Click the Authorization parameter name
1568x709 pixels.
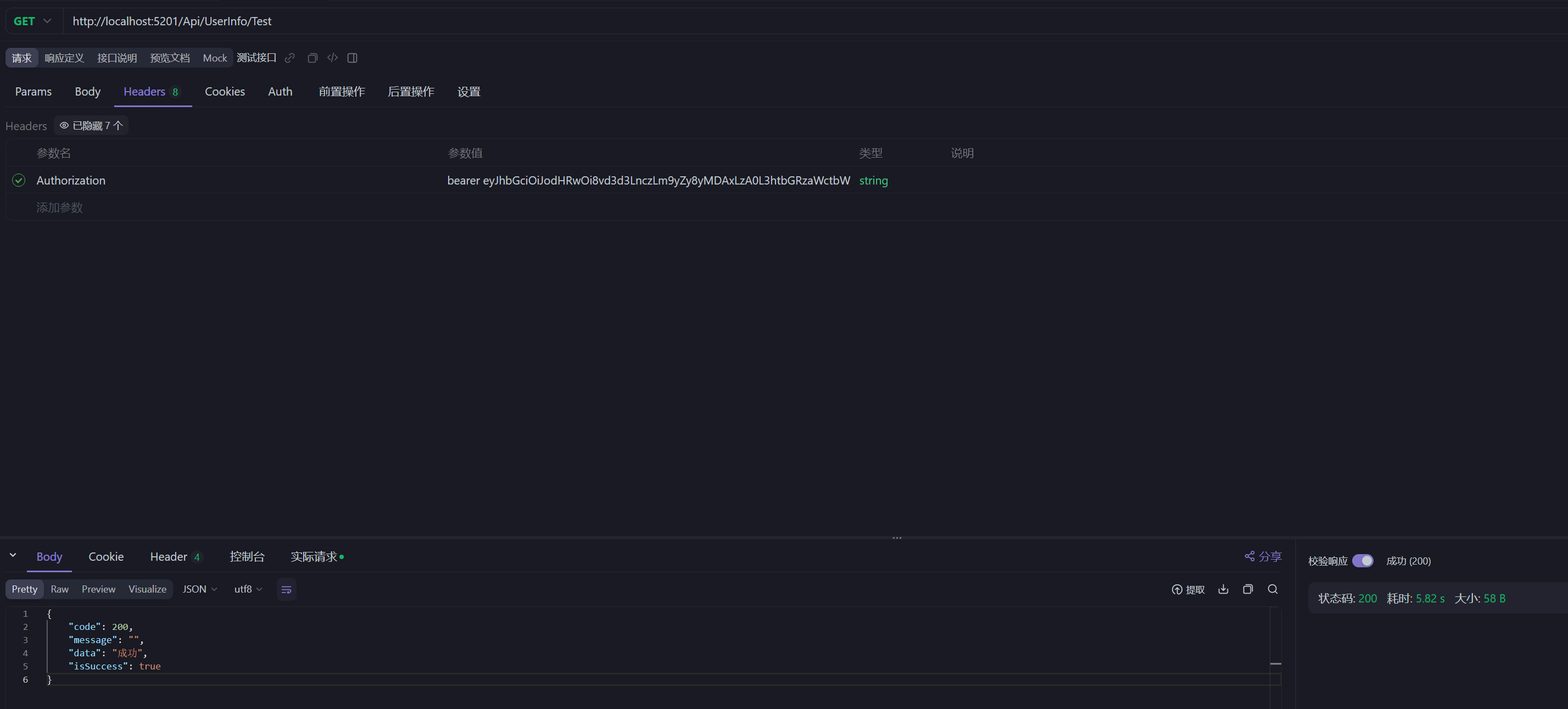(x=71, y=180)
